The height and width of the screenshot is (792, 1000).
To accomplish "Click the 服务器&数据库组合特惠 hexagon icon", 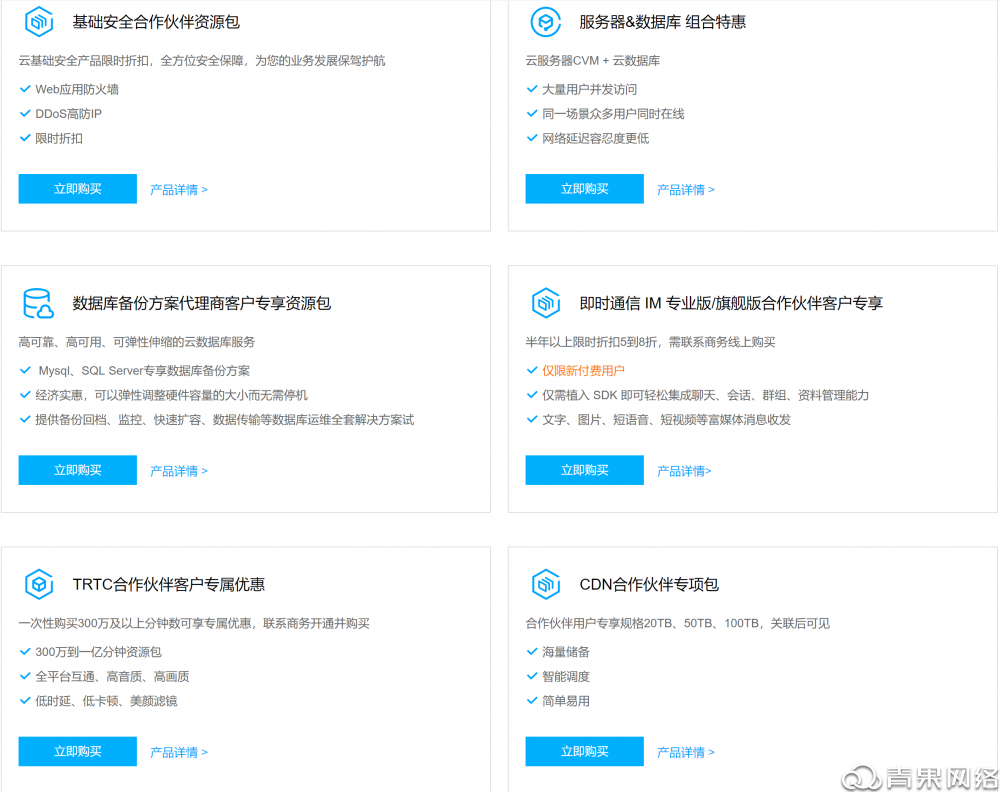I will coord(546,21).
